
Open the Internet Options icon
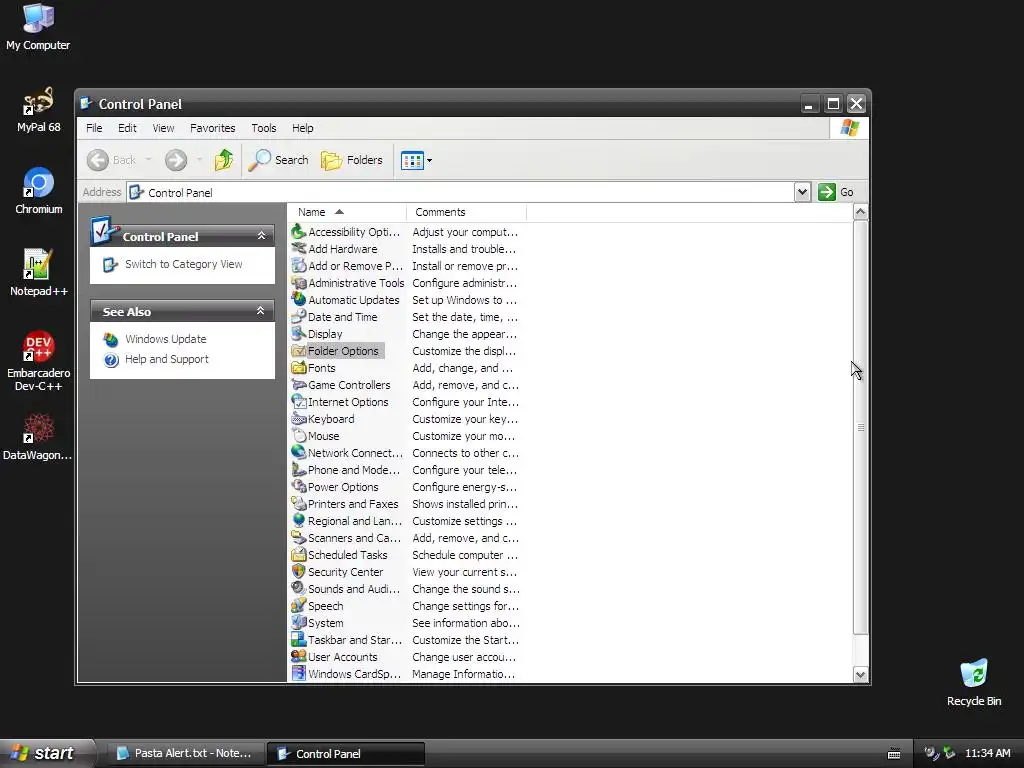[298, 402]
